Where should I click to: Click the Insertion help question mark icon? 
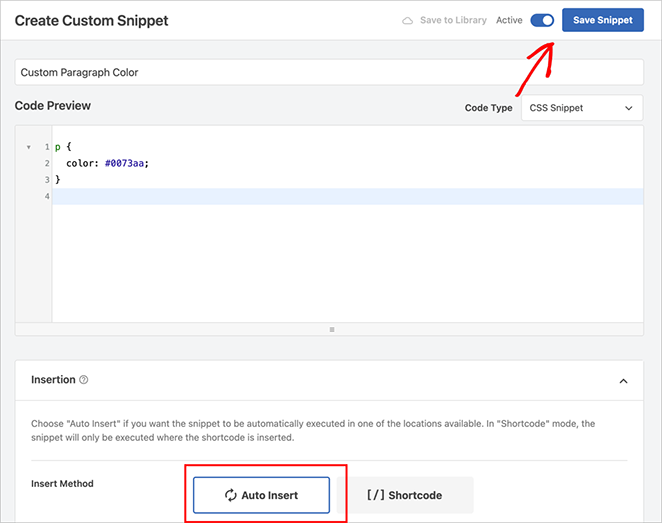(84, 380)
